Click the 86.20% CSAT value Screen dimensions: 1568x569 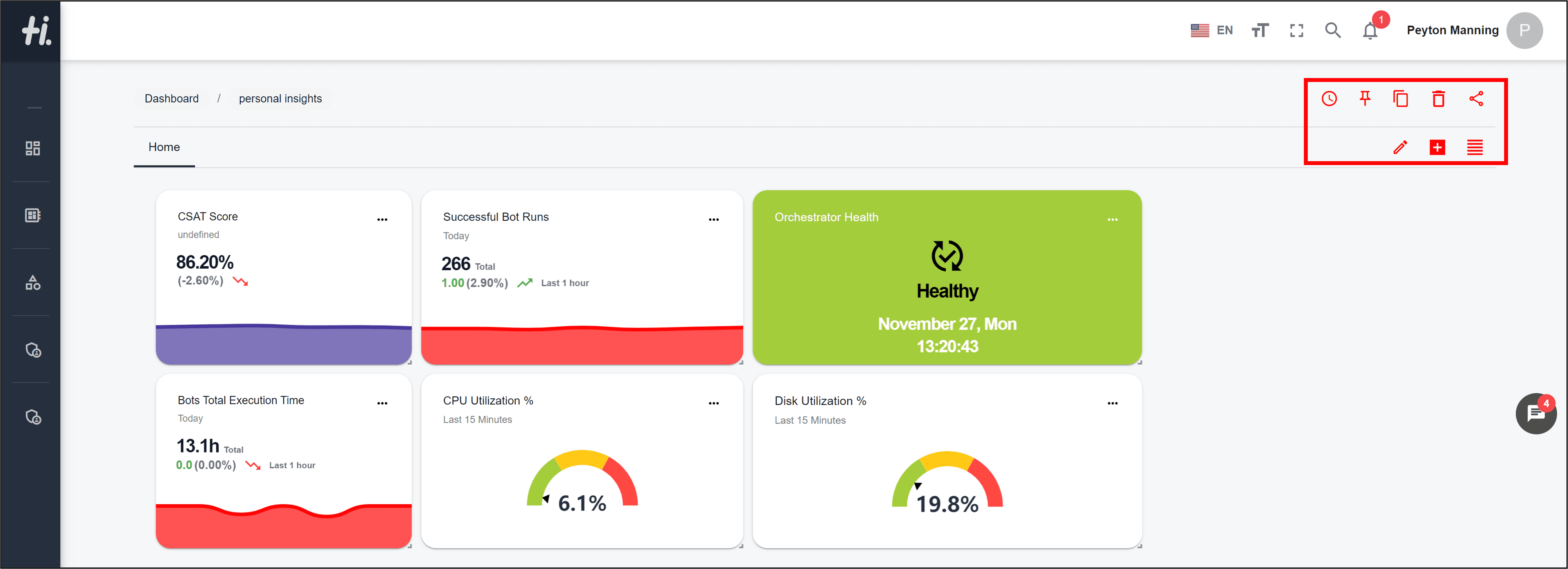pos(205,262)
